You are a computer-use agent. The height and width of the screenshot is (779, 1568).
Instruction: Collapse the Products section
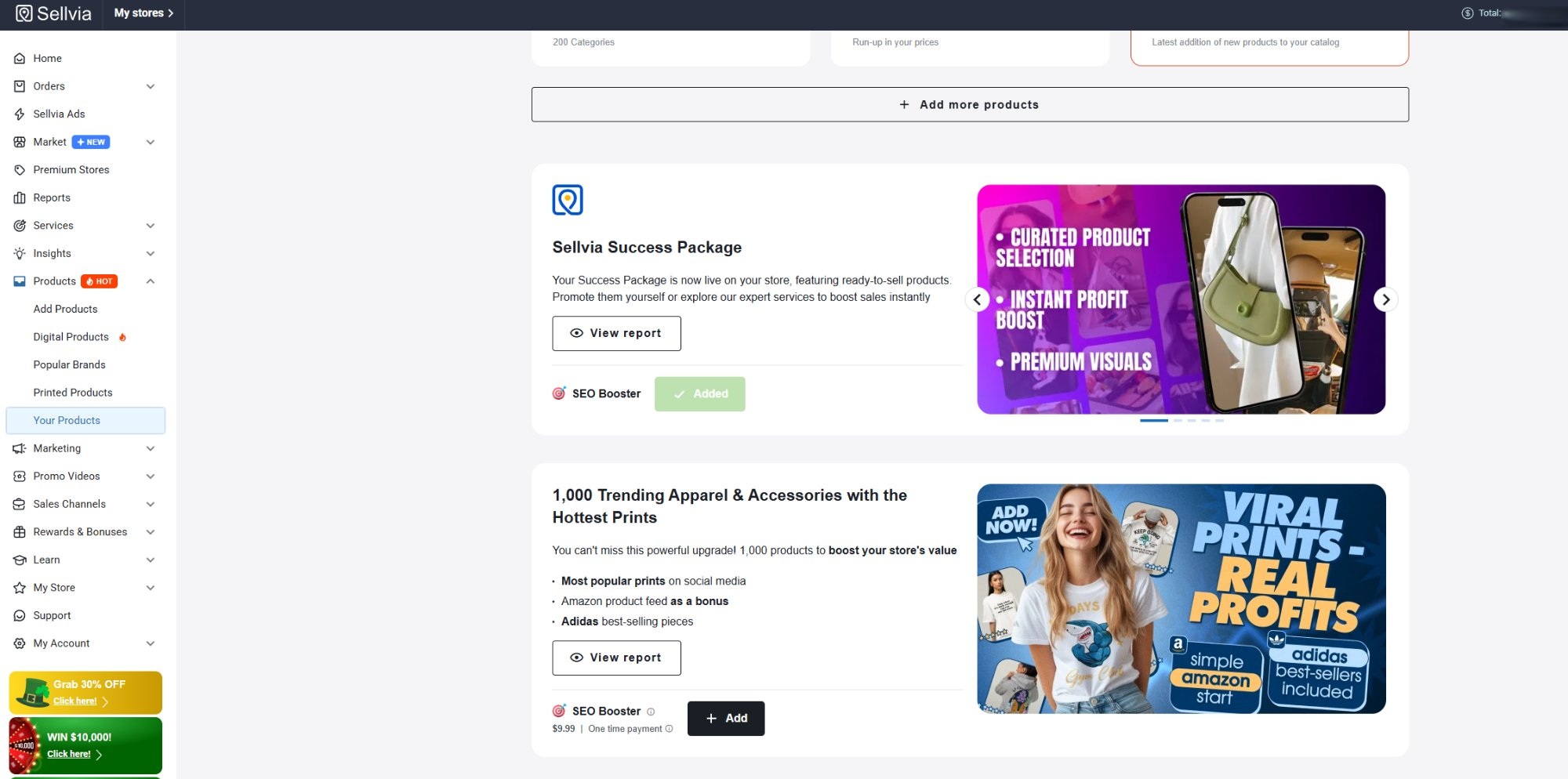pyautogui.click(x=151, y=281)
